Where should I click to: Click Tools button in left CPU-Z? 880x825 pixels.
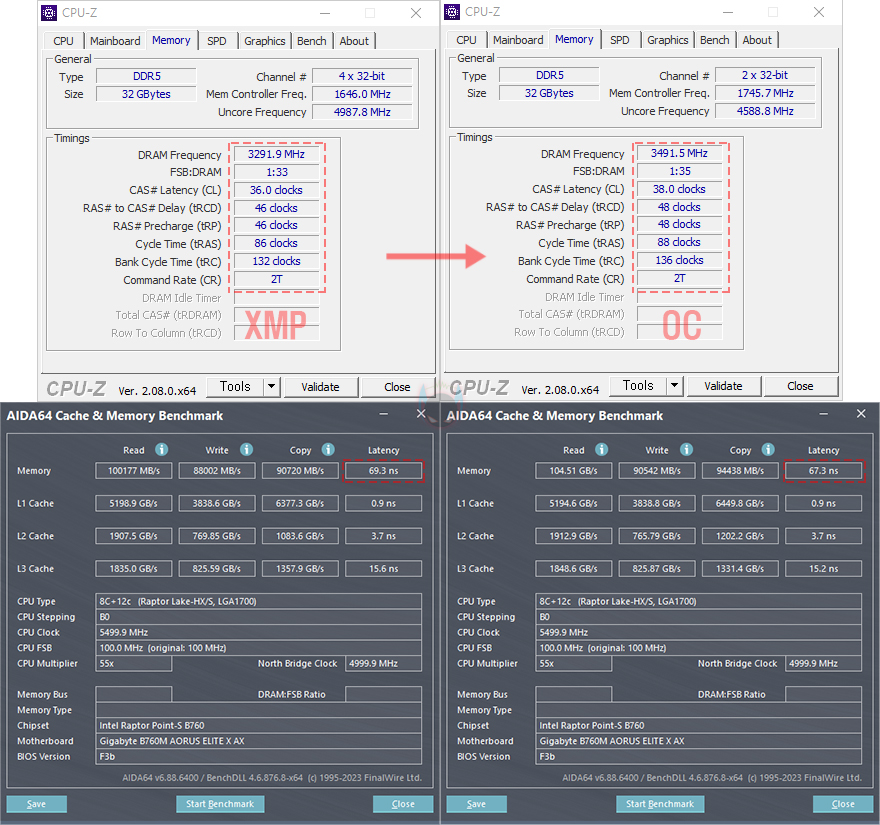[235, 387]
